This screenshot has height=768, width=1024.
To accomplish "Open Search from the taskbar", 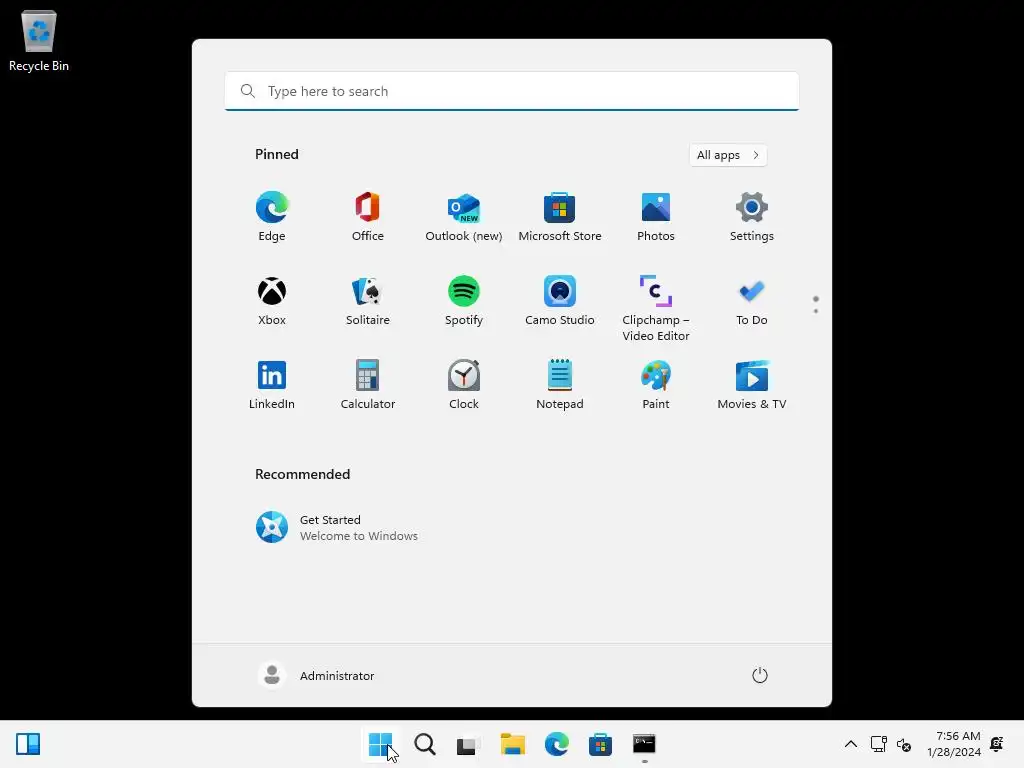I will click(424, 744).
